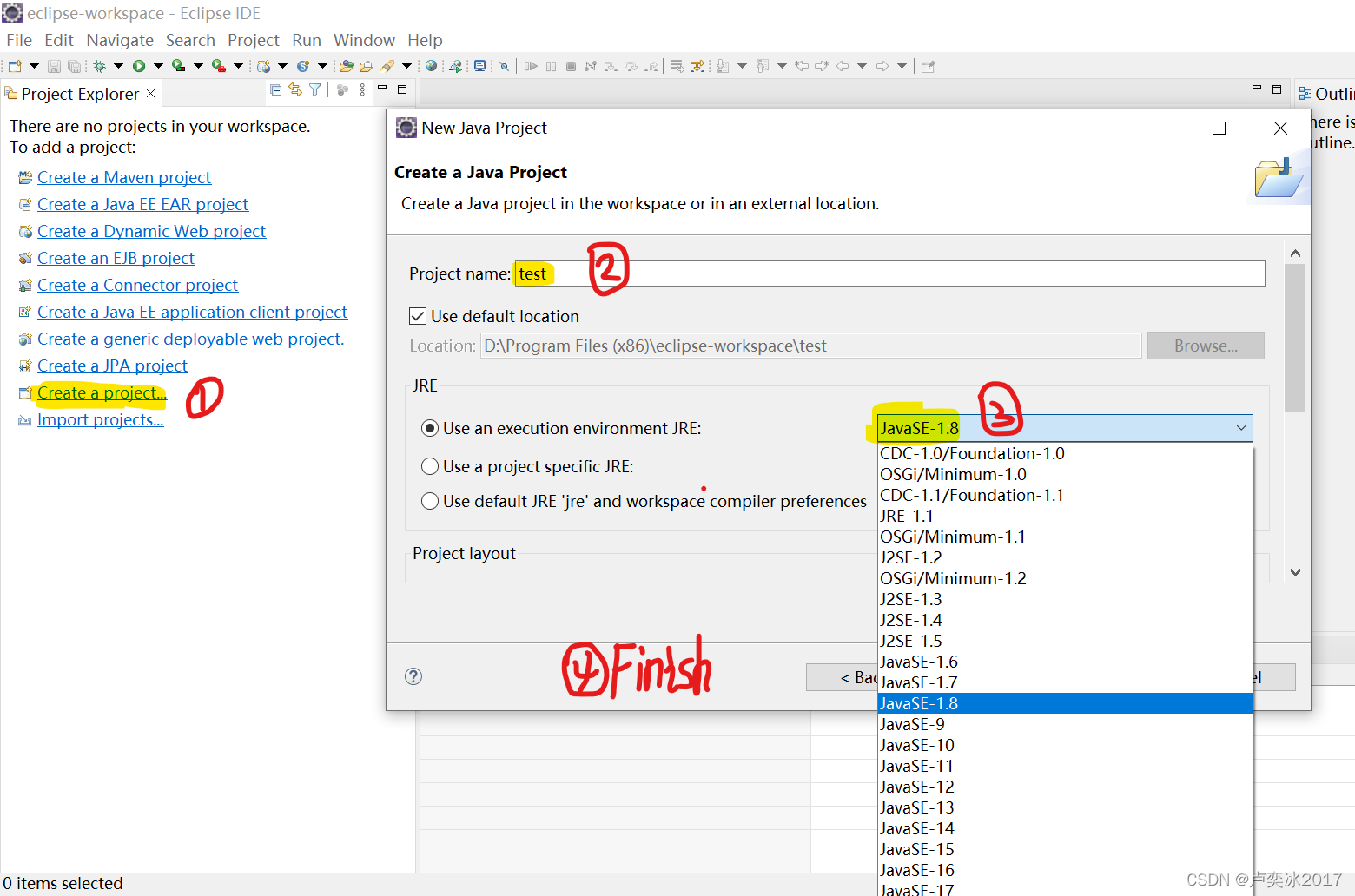The height and width of the screenshot is (896, 1355).
Task: Open the Forward history dropdown arrow
Action: pos(902,66)
